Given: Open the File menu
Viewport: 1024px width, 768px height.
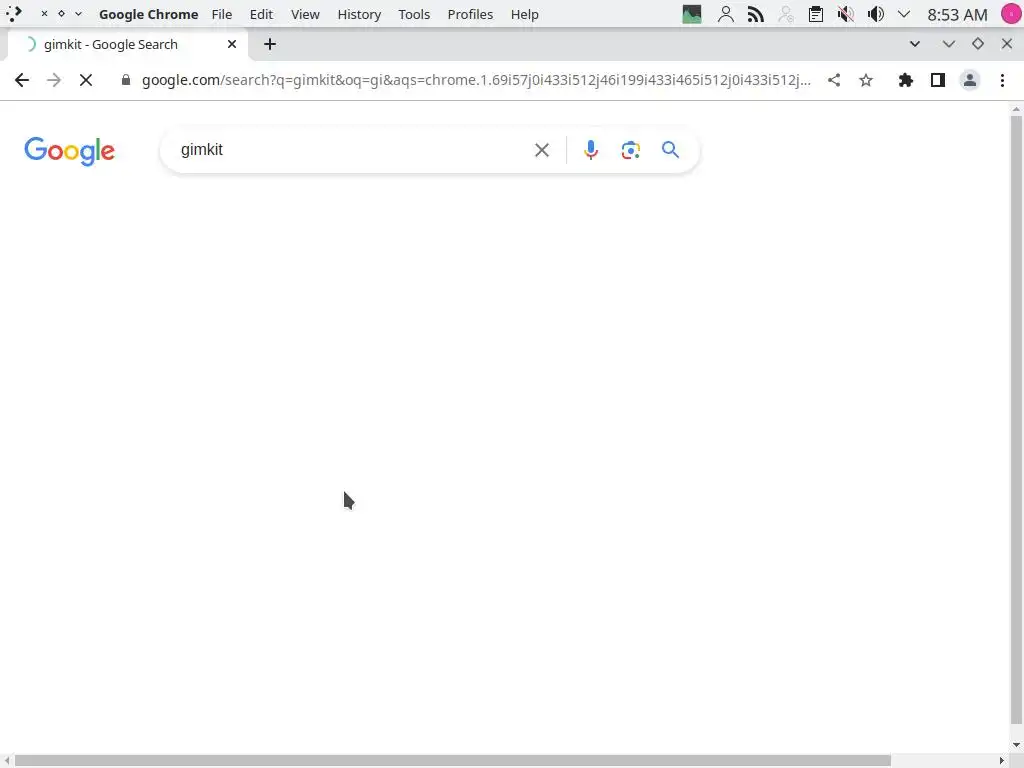Looking at the screenshot, I should coord(222,14).
